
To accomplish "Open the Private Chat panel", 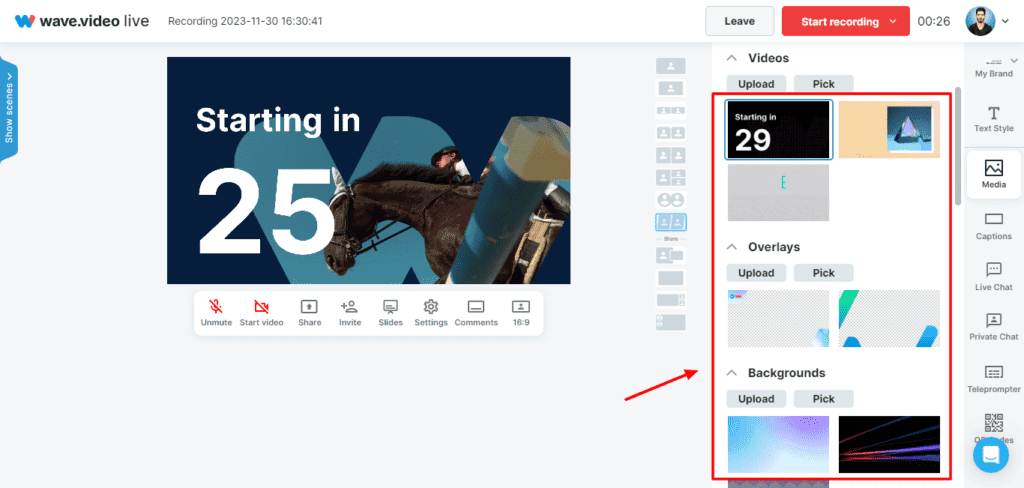I will pos(993,327).
